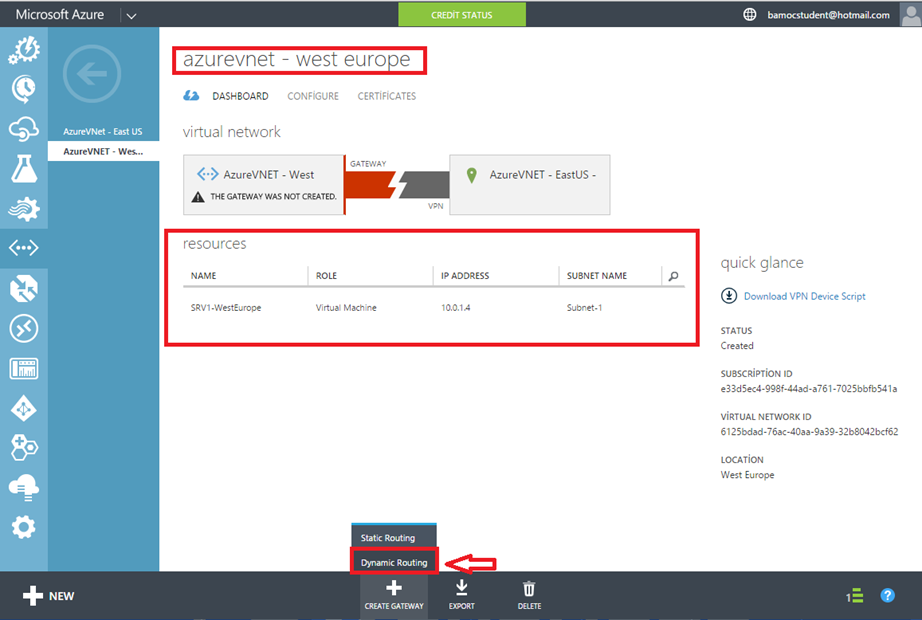Open the clock-and-cloud sidebar icon

click(24, 89)
